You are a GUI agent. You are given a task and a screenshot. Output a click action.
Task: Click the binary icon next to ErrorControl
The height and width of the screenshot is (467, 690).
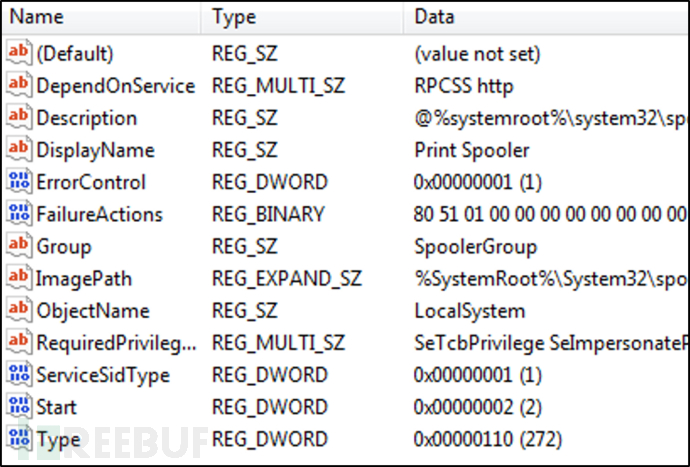[x=19, y=182]
